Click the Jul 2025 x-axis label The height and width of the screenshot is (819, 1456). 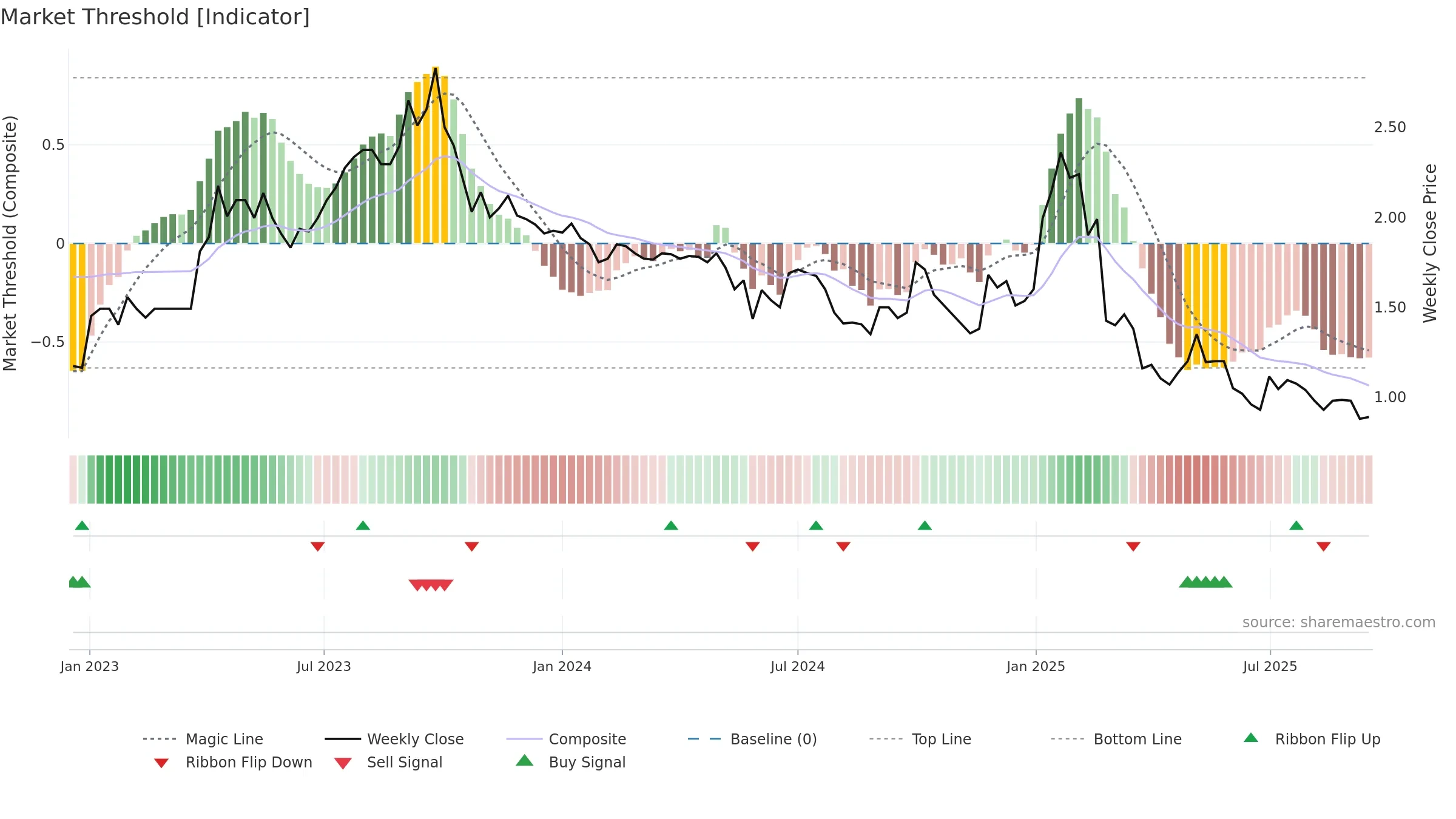(x=1270, y=666)
